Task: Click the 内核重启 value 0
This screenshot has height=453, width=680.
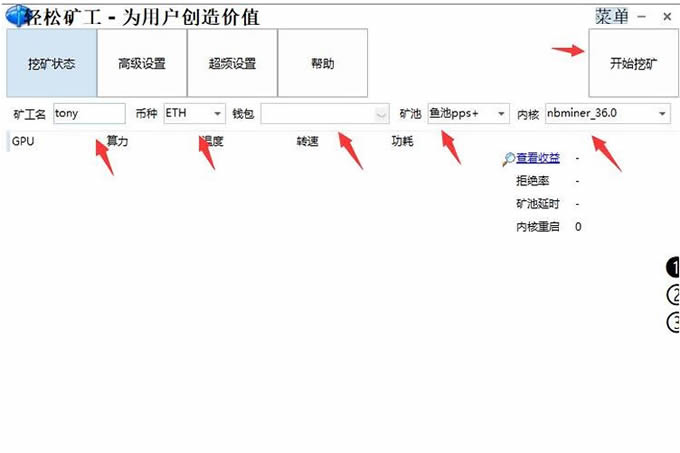Action: click(x=578, y=227)
